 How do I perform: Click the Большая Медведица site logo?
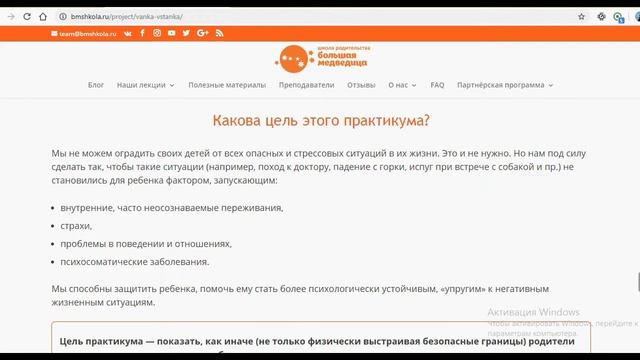pos(322,59)
